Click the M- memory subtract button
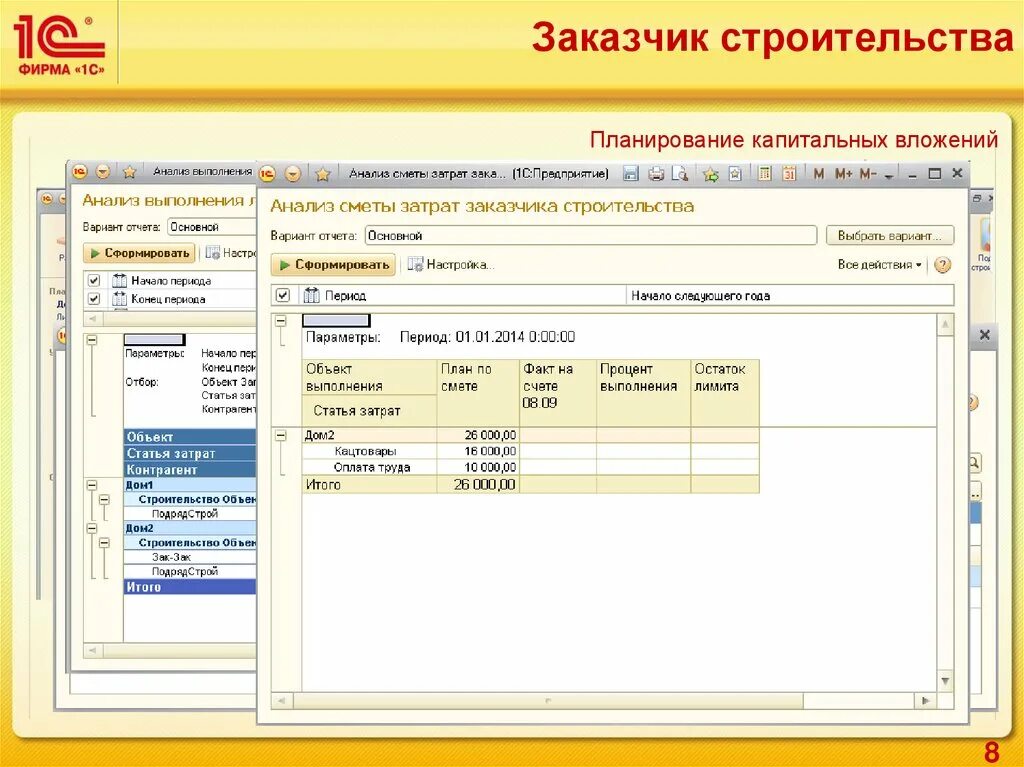Screen dimensions: 1024x767 (867, 174)
